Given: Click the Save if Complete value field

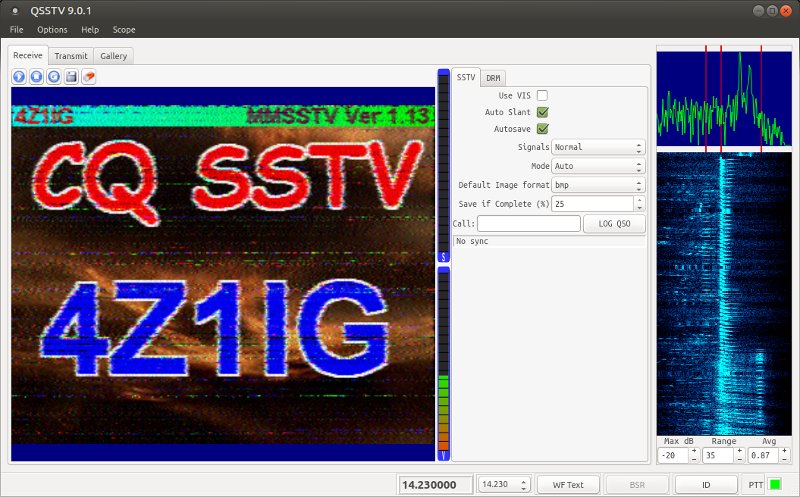Looking at the screenshot, I should pos(593,204).
